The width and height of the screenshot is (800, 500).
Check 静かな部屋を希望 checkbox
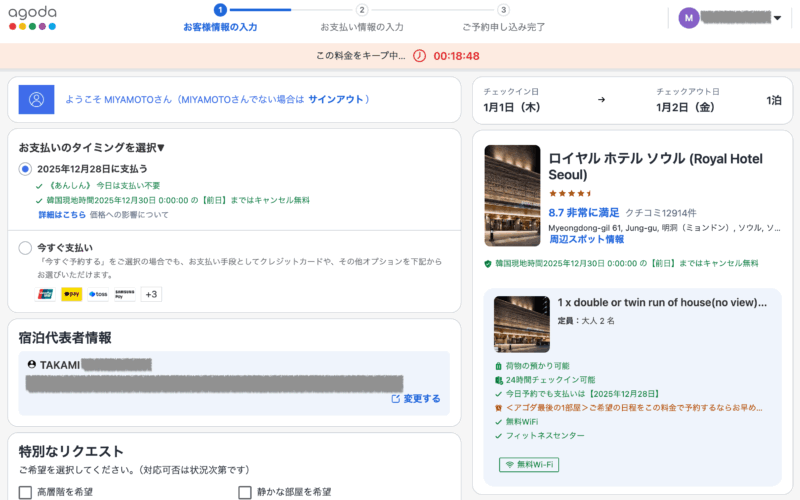245,492
